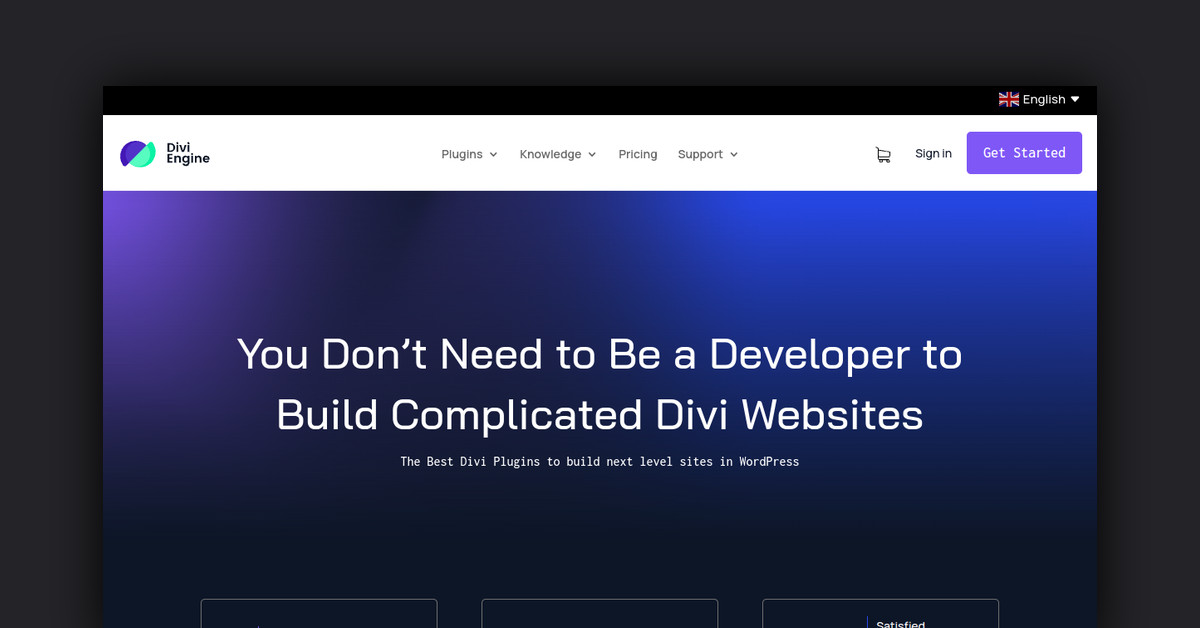Click the British flag next to English
Viewport: 1200px width, 628px height.
[1008, 99]
